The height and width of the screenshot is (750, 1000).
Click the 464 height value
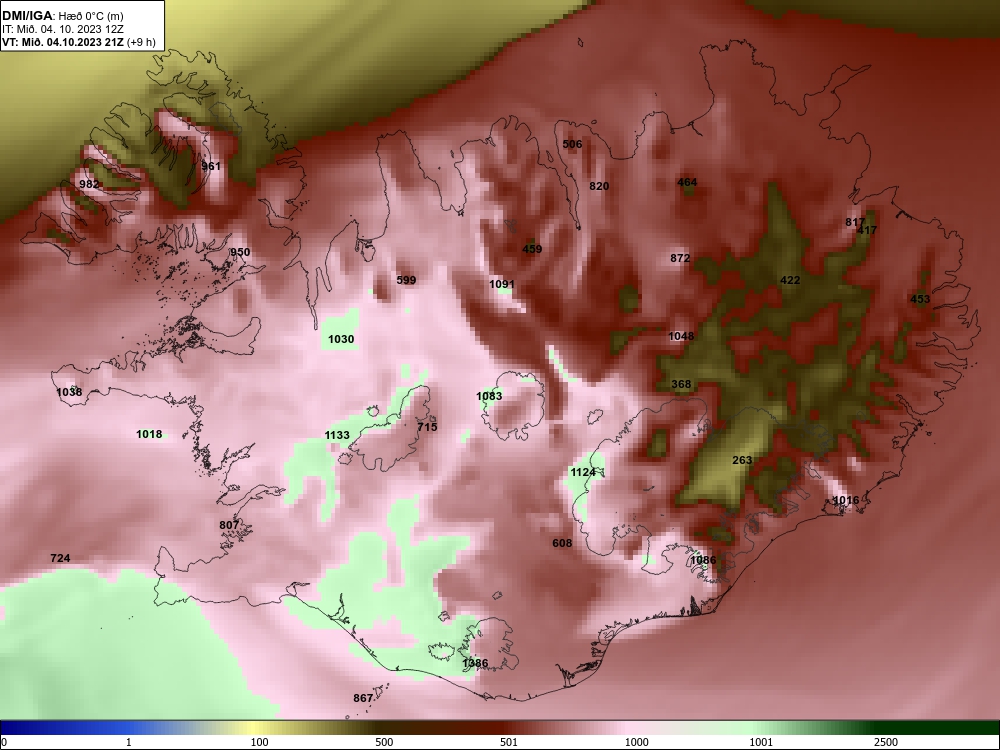687,182
